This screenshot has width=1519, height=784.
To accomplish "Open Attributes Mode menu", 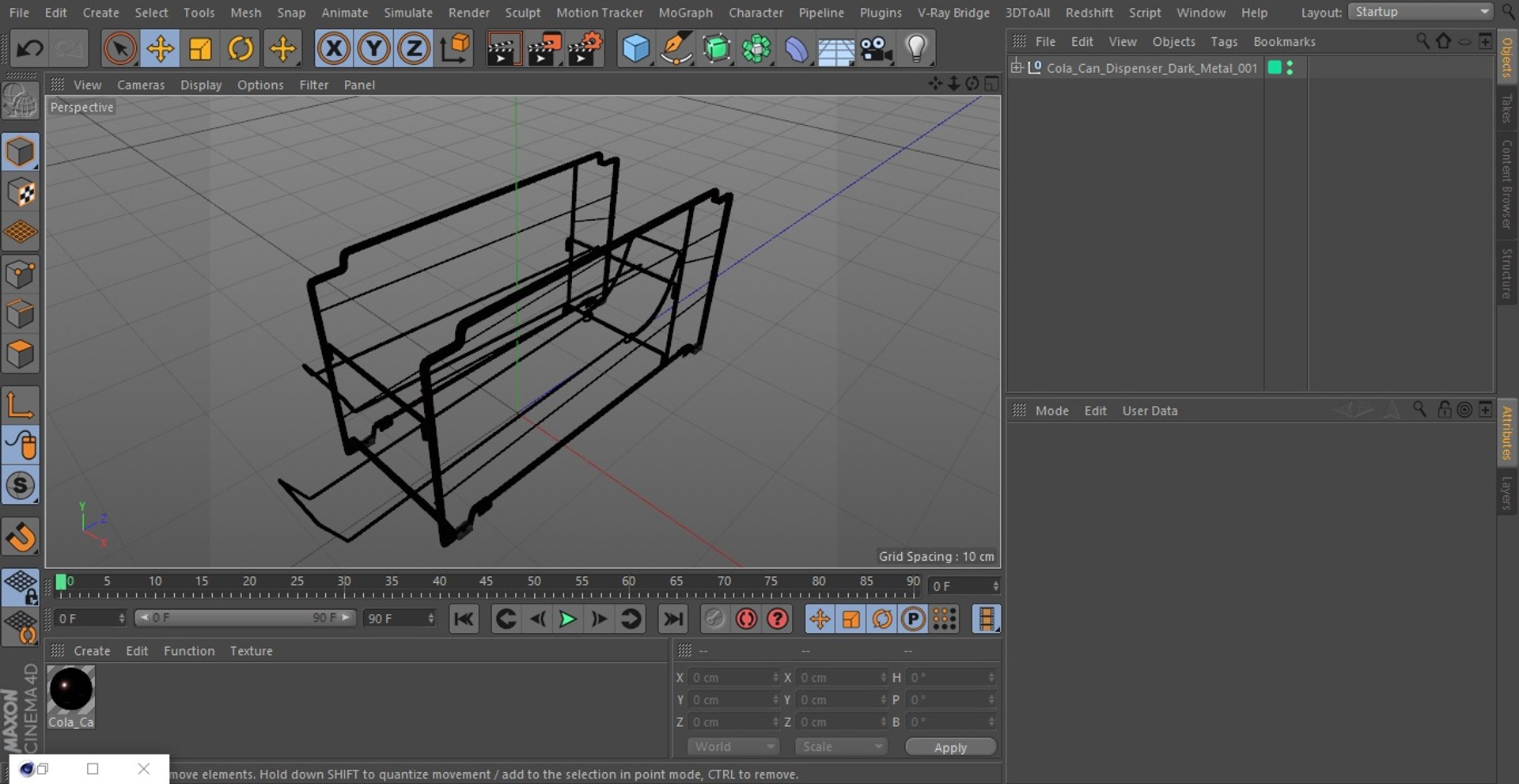I will tap(1051, 411).
